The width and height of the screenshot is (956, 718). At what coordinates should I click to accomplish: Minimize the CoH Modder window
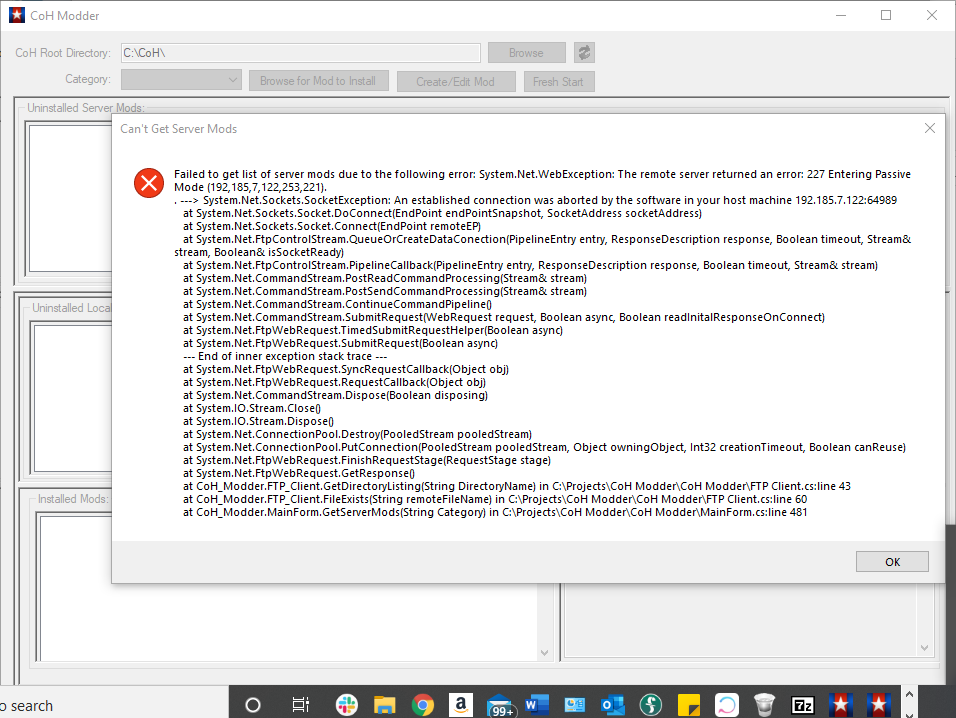click(x=841, y=15)
